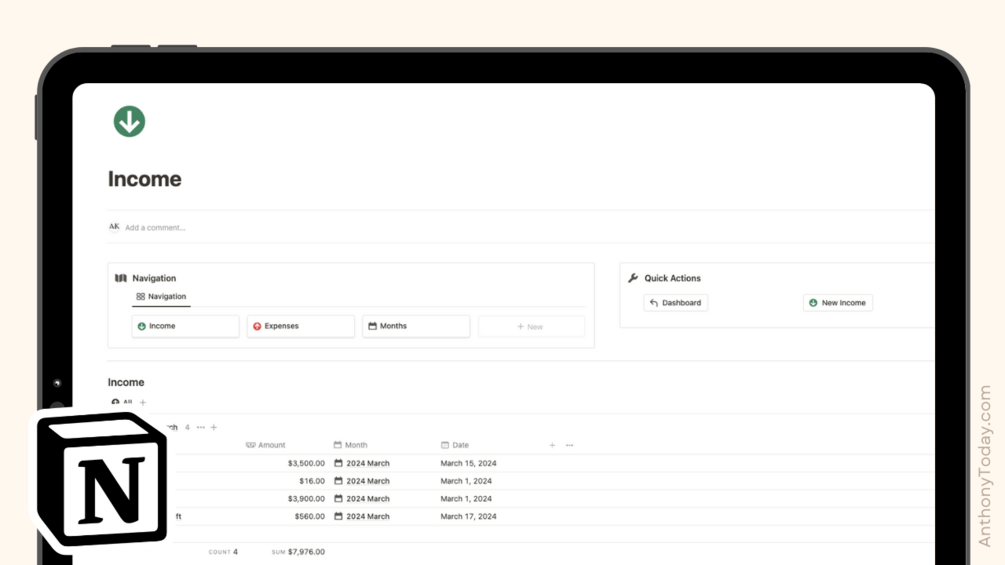The height and width of the screenshot is (565, 1005).
Task: Click the red icon on Expenses card
Action: [x=257, y=326]
